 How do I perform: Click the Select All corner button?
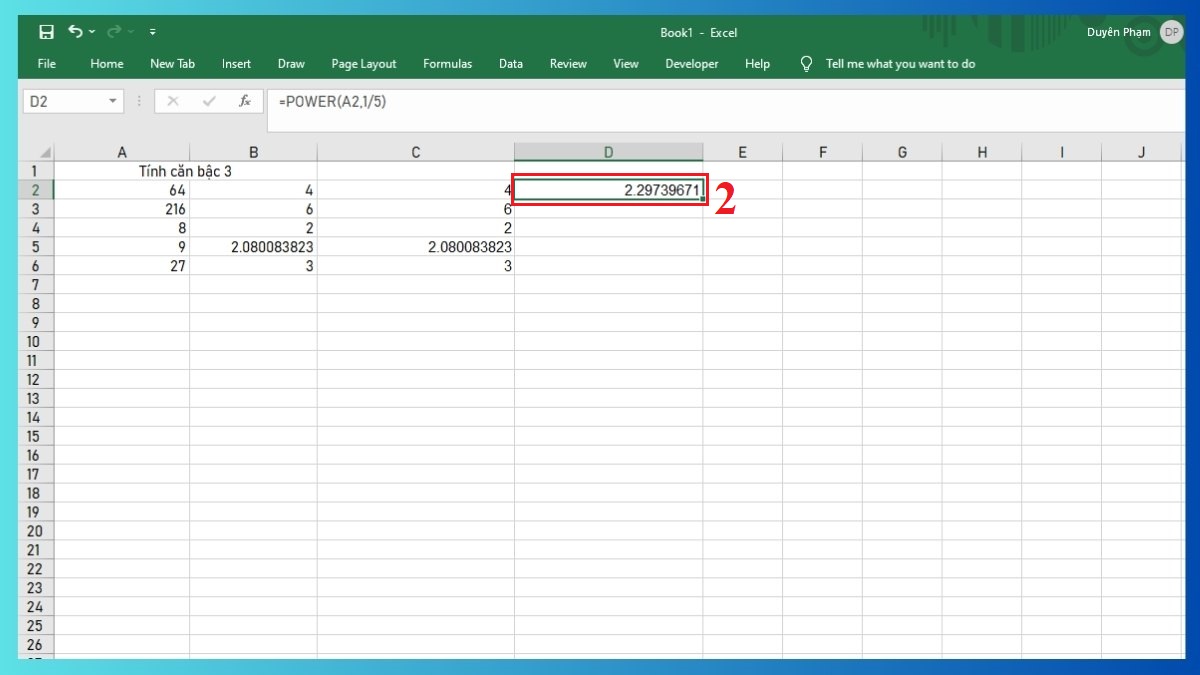44,151
